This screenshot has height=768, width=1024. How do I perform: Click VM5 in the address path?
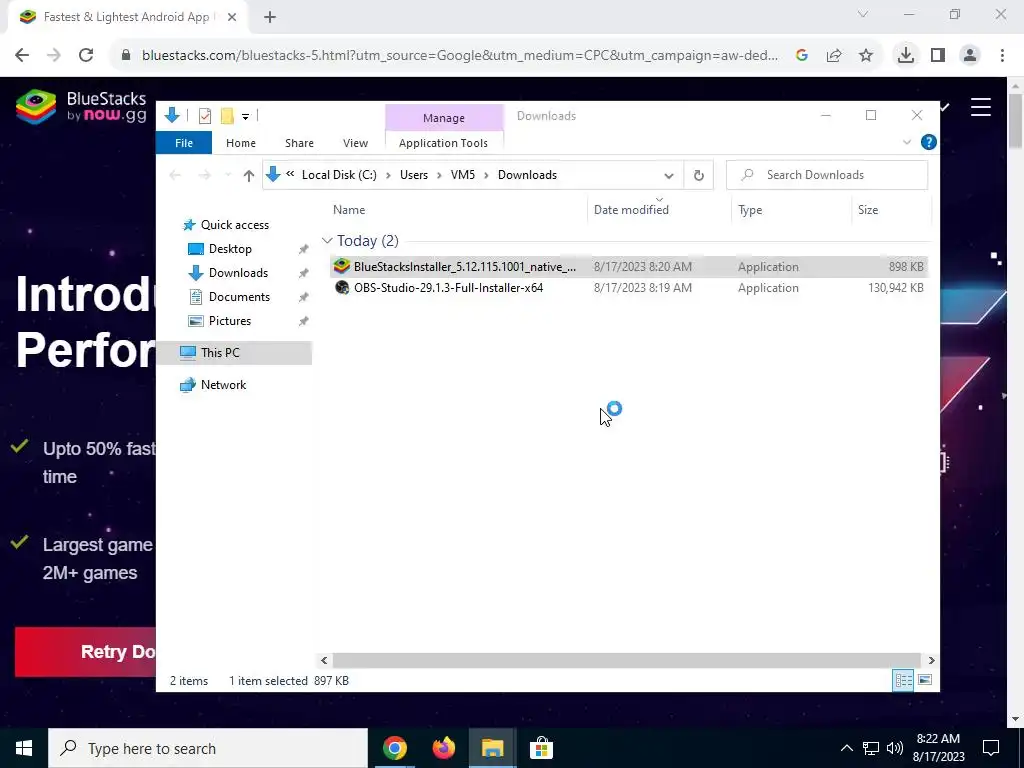point(462,175)
